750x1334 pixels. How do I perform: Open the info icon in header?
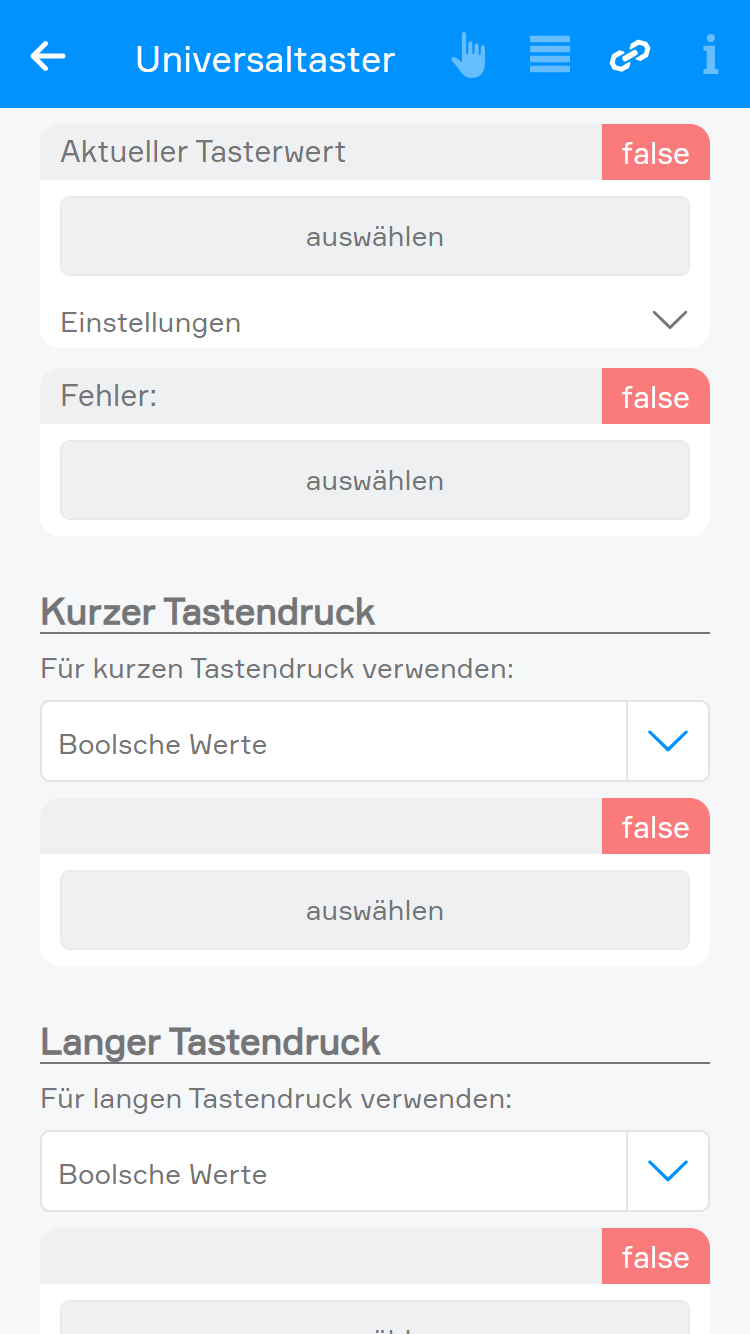click(710, 56)
